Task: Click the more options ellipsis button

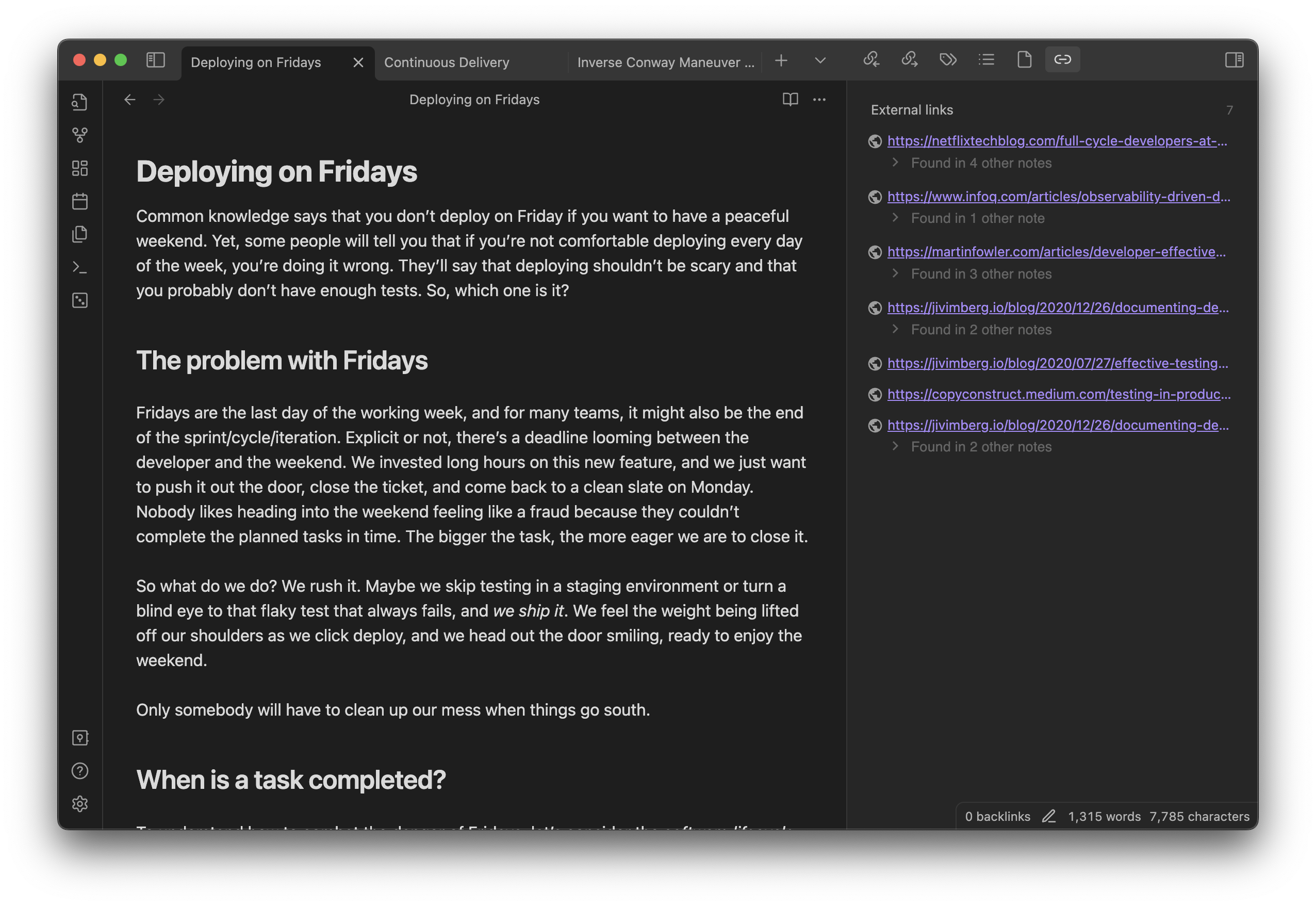Action: pyautogui.click(x=820, y=99)
